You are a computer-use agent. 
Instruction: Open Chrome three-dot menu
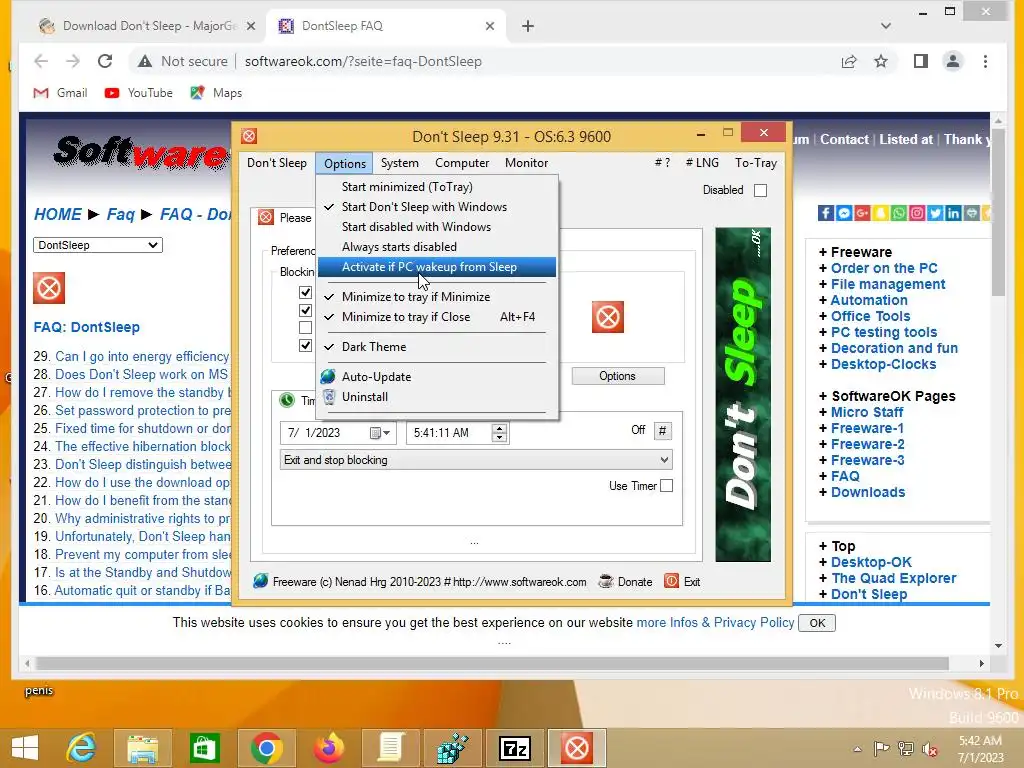(x=985, y=61)
